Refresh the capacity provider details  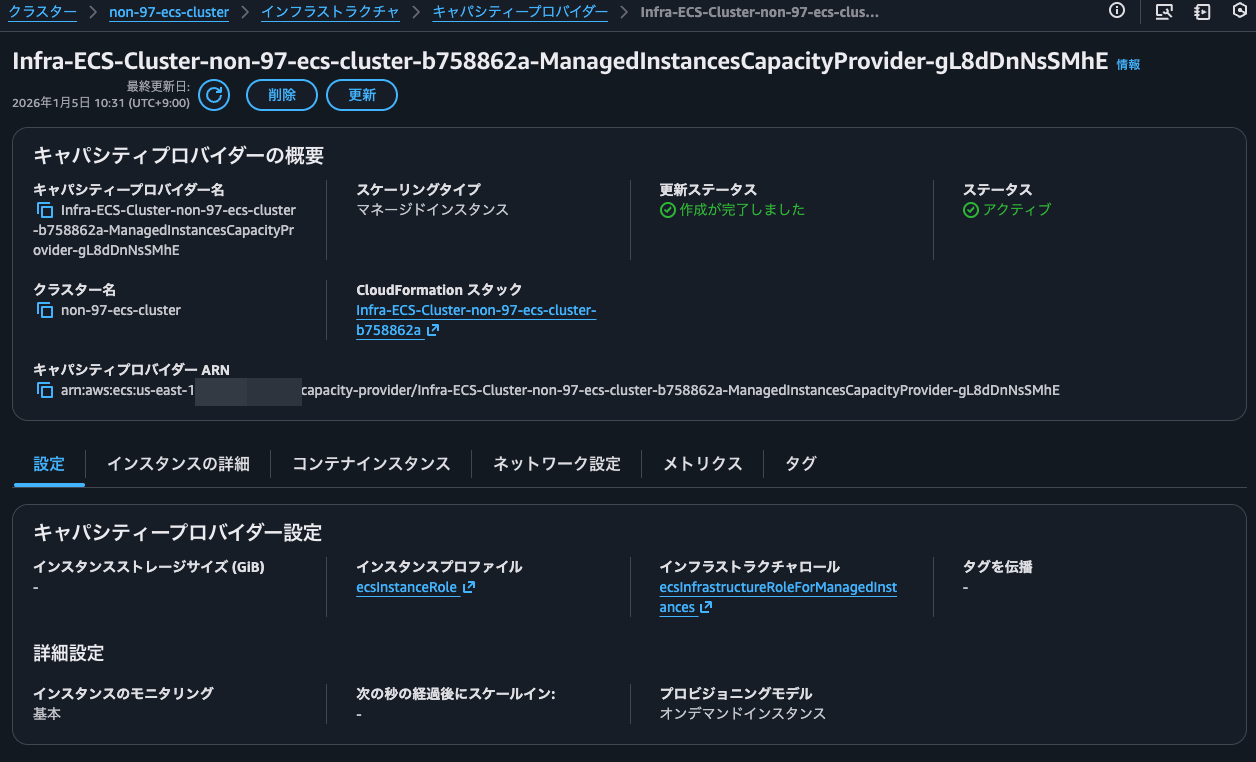[213, 94]
